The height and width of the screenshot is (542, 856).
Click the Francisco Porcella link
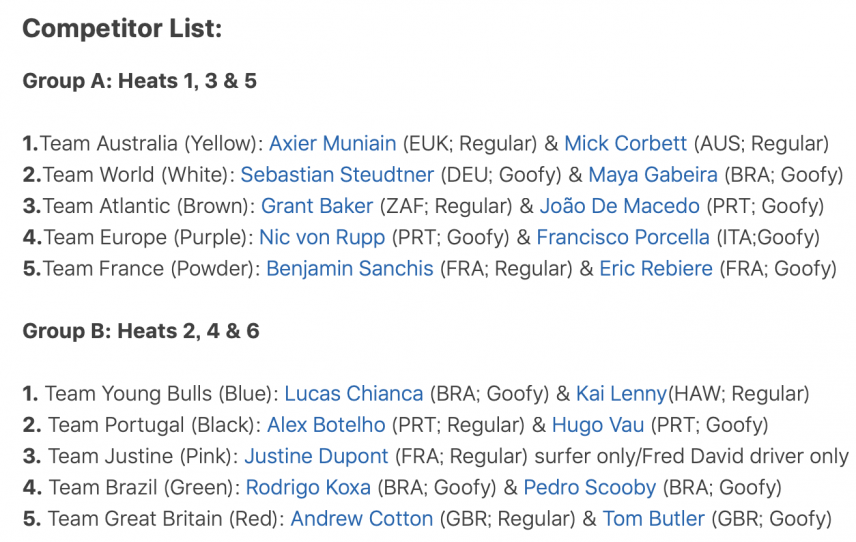(x=623, y=237)
